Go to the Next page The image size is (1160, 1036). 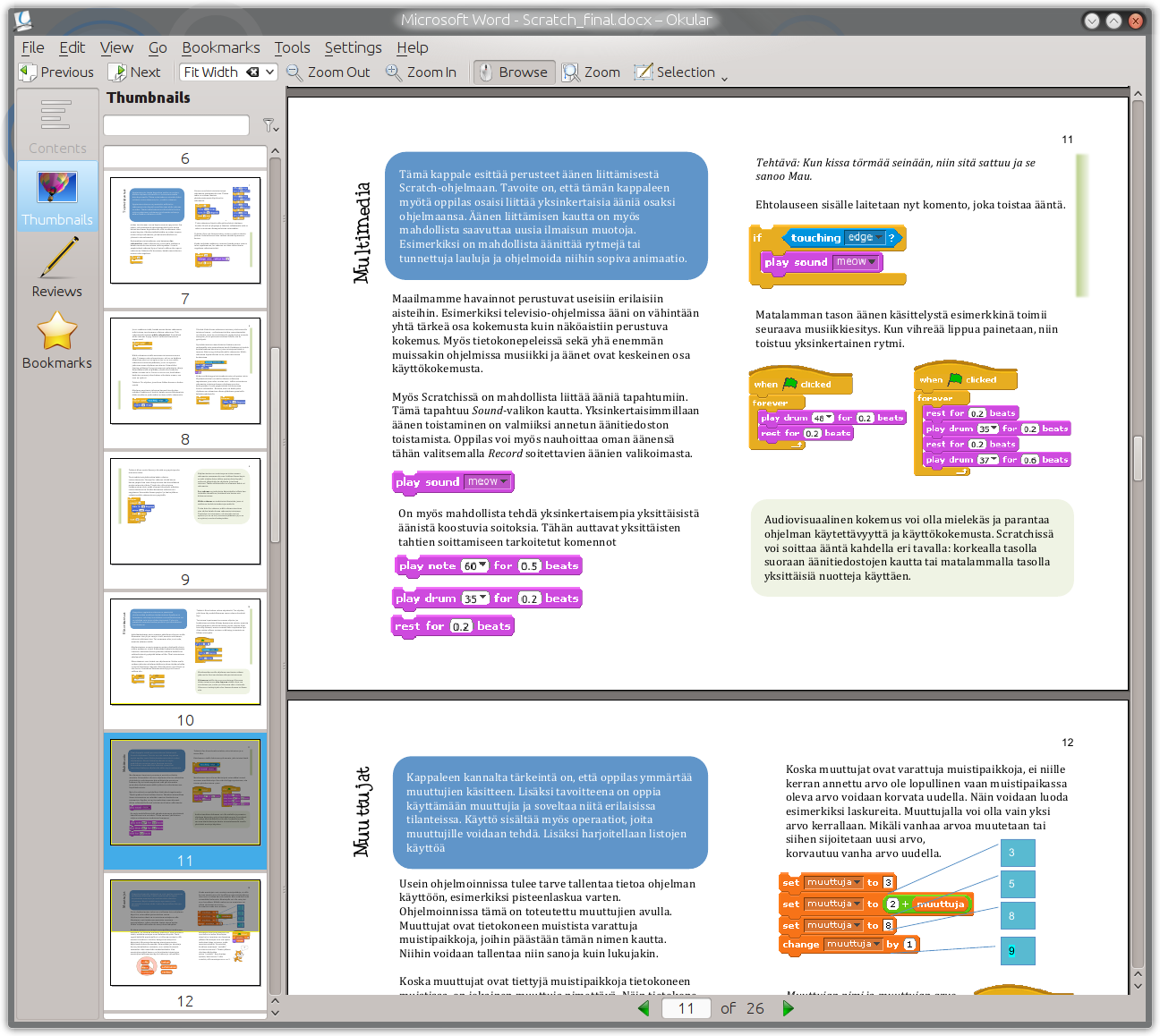pyautogui.click(x=135, y=72)
